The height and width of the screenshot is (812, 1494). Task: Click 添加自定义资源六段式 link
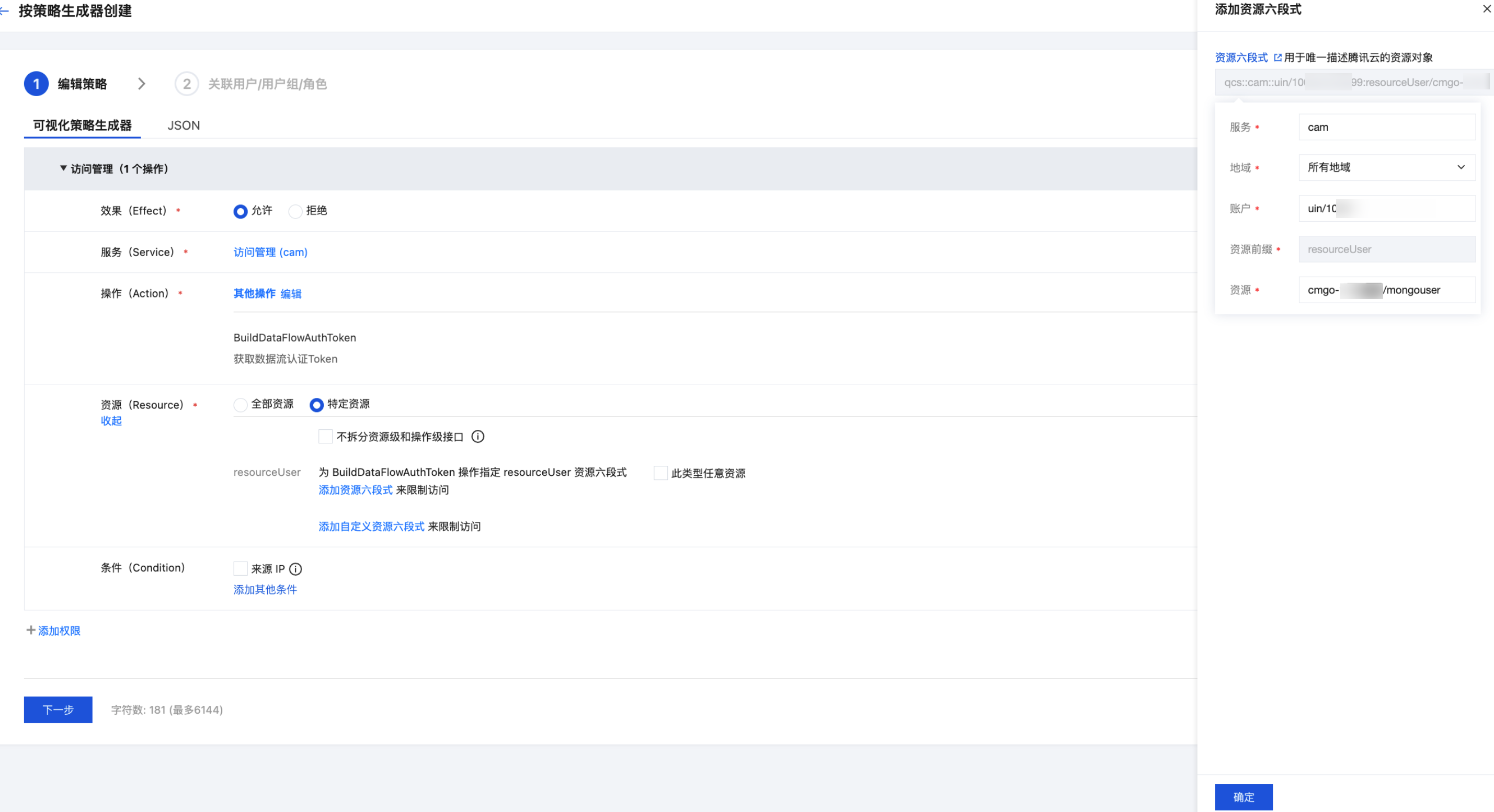[371, 527]
